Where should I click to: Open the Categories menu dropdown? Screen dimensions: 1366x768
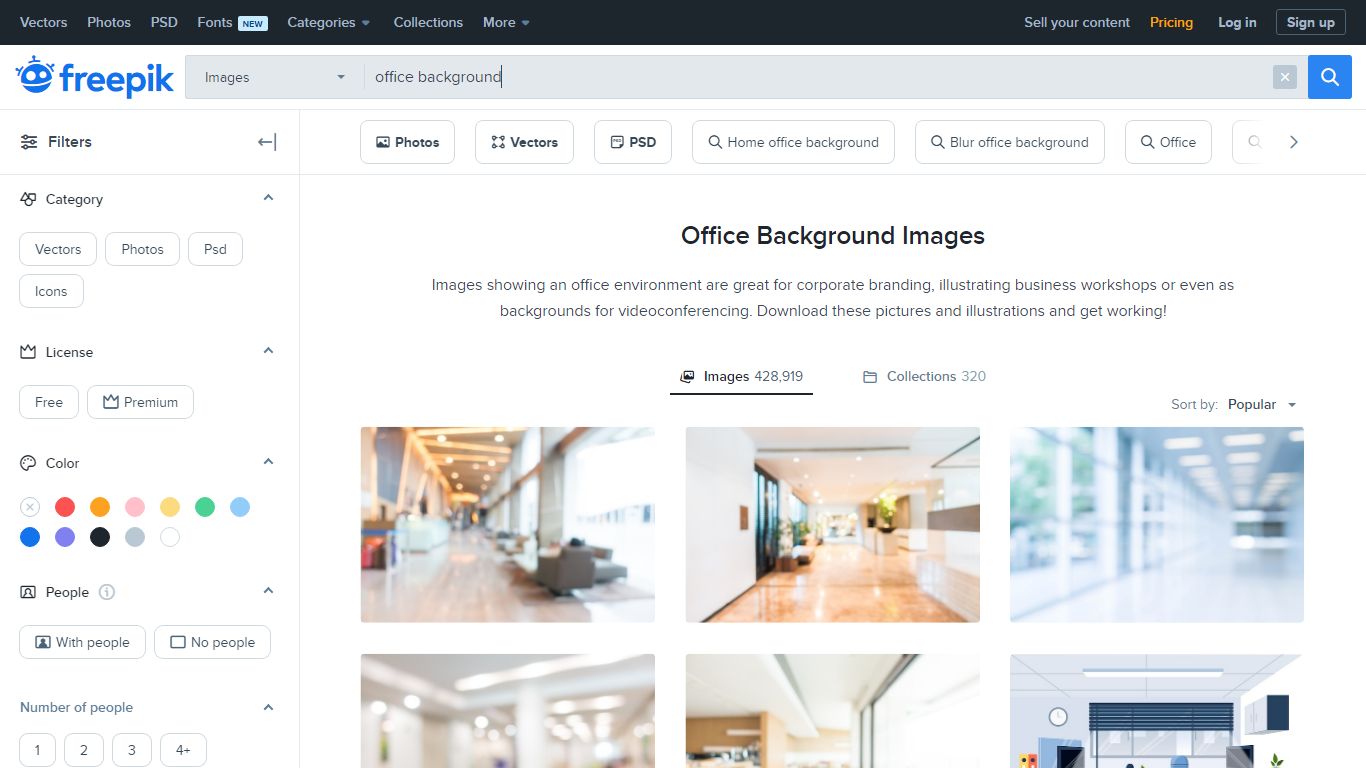329,22
